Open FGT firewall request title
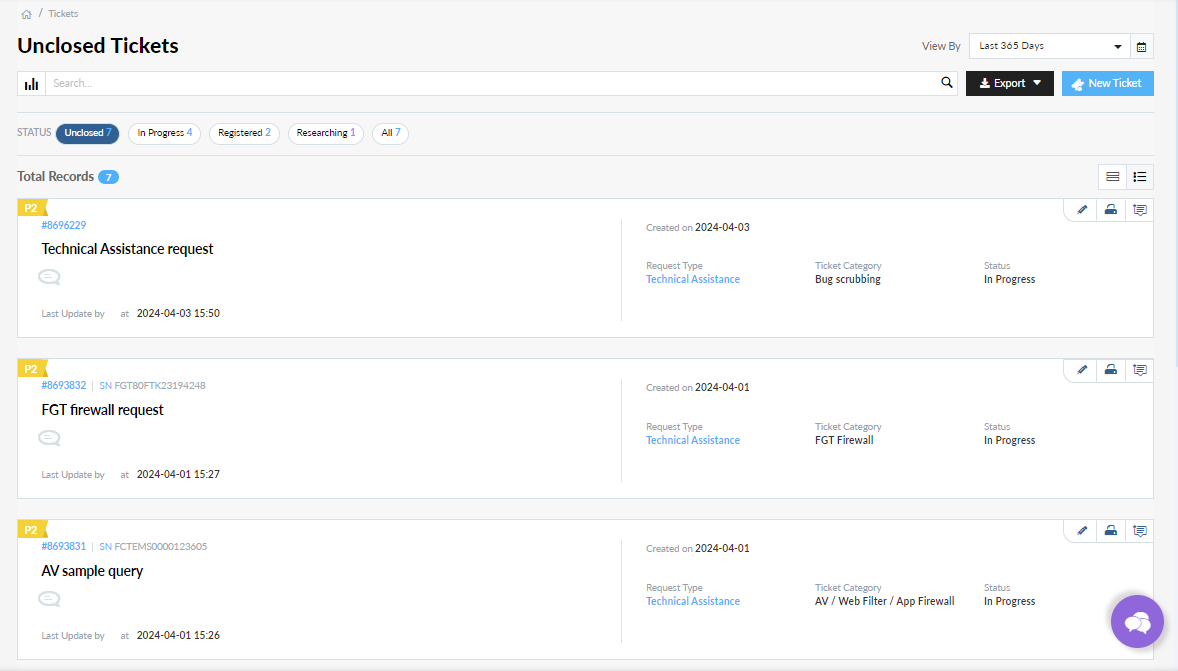This screenshot has width=1178, height=671. pyautogui.click(x=102, y=410)
